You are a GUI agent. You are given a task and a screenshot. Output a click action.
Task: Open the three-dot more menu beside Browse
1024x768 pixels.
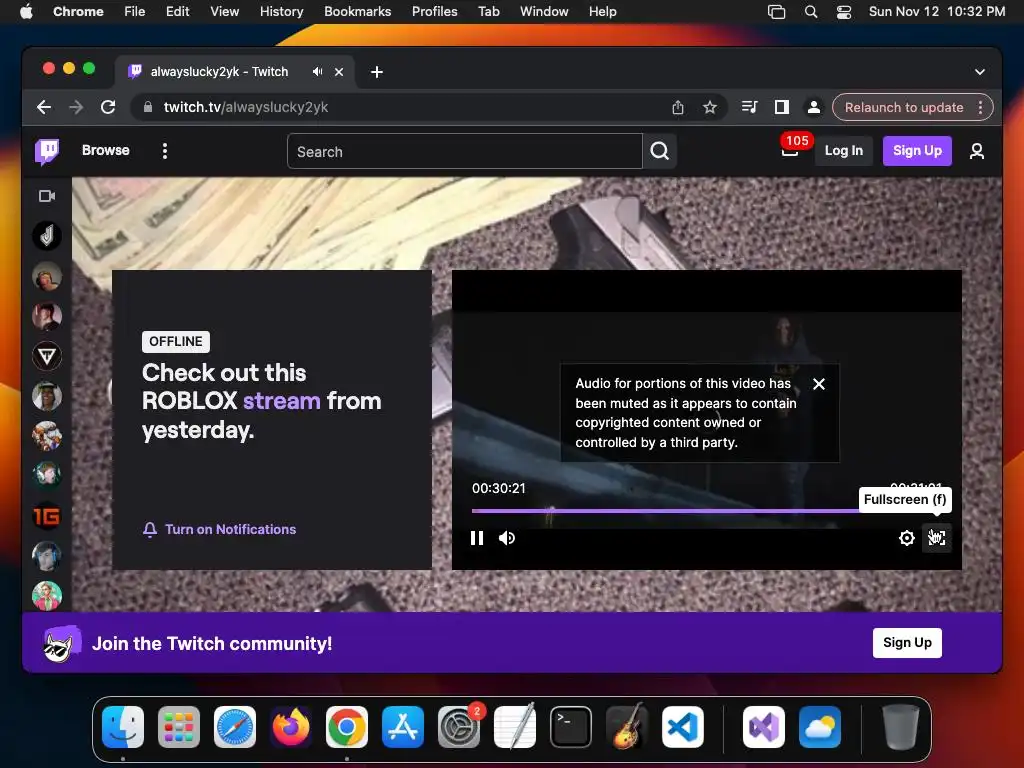(165, 152)
